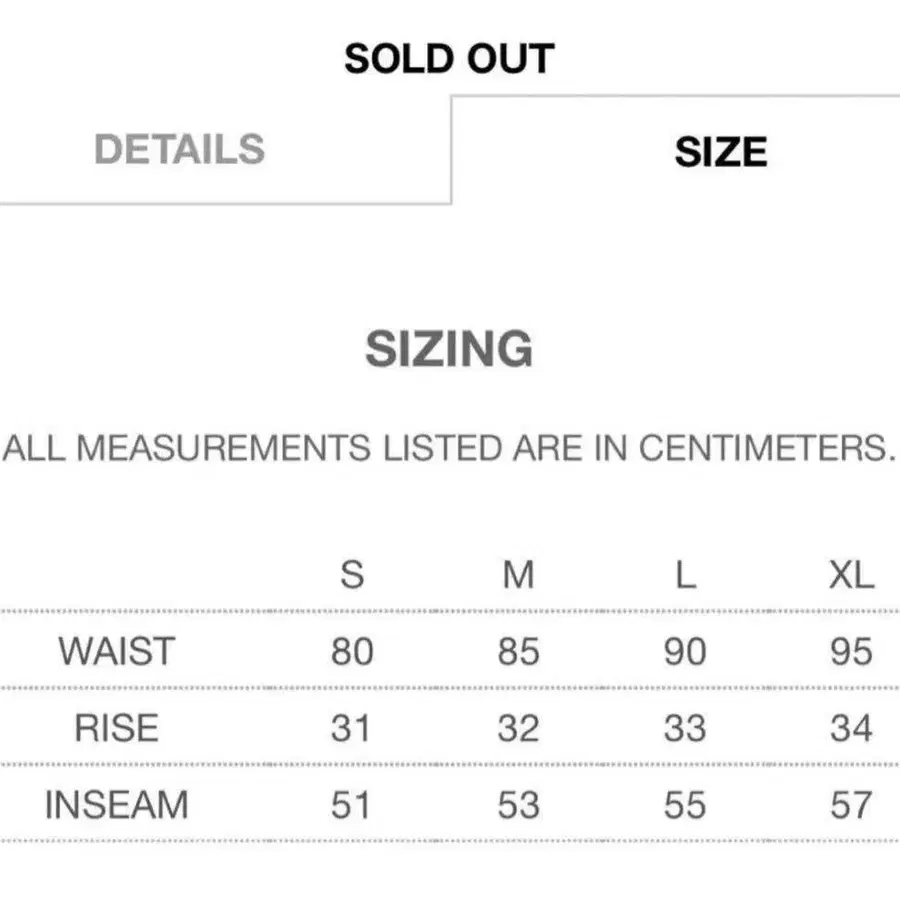Image resolution: width=900 pixels, height=900 pixels.
Task: Click the waist value 95 for size XL
Action: point(851,651)
